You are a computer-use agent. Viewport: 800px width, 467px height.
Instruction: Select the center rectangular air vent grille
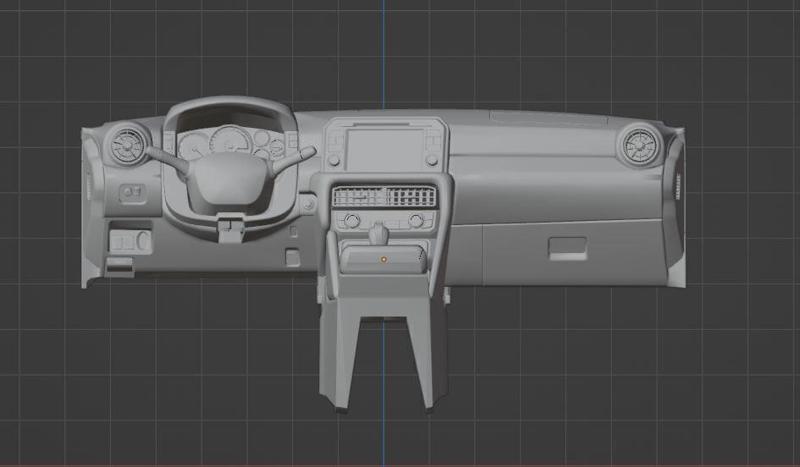point(384,196)
